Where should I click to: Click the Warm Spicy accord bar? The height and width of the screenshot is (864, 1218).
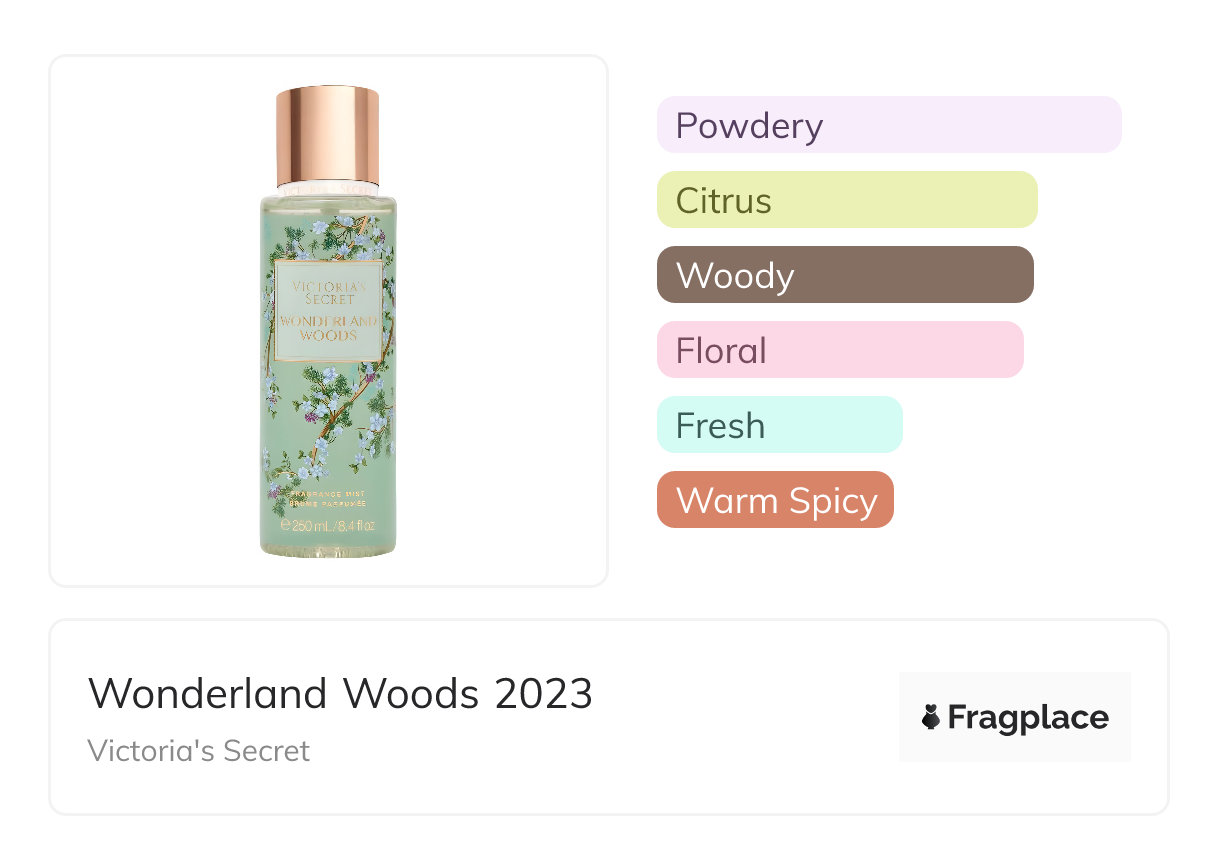(775, 500)
